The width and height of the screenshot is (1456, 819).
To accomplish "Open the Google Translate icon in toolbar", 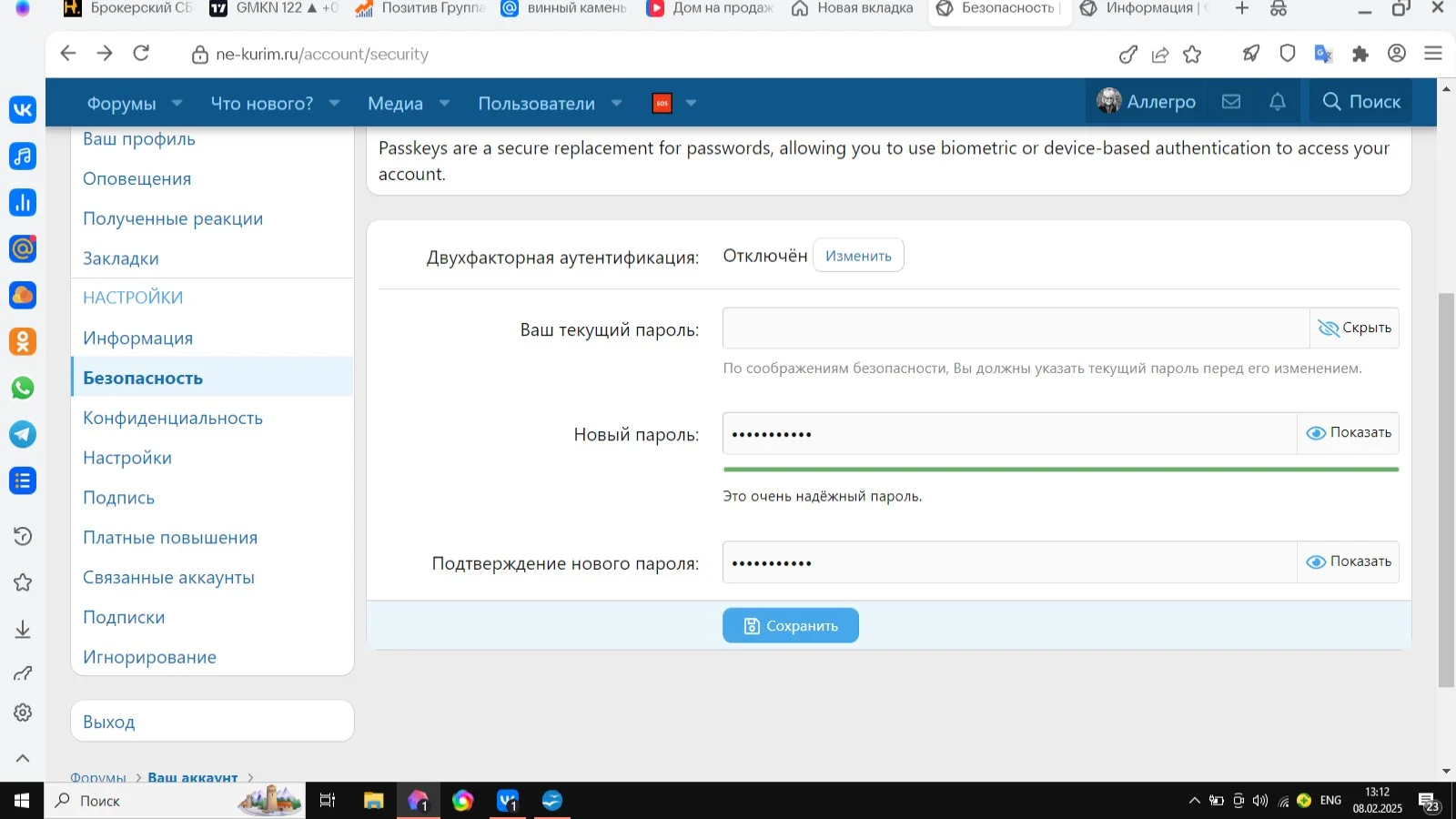I will click(1323, 54).
